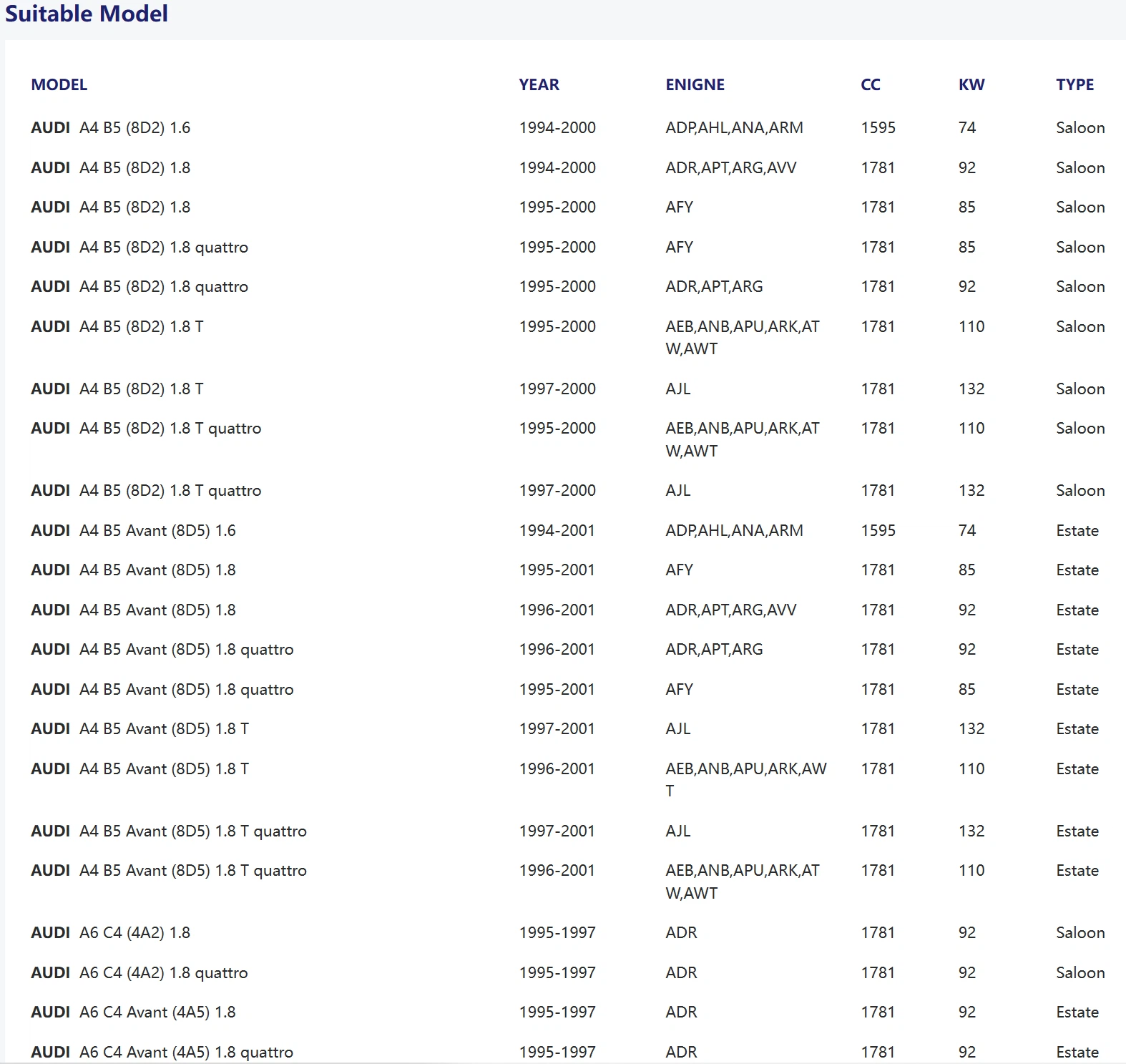Screen dimensions: 1126x1064
Task: Click the YEAR column header
Action: coord(539,84)
